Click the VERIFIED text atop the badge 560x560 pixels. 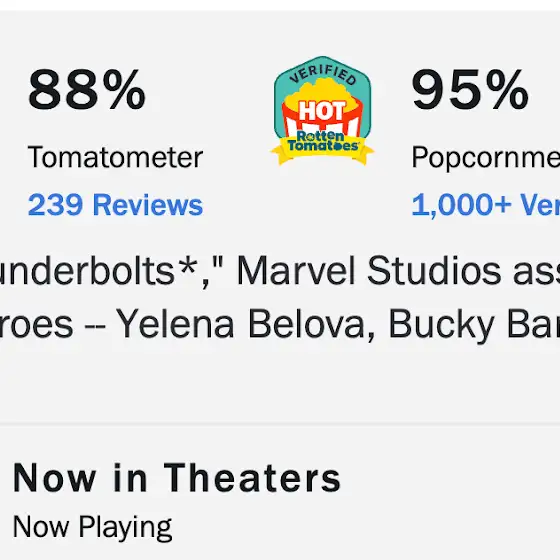(322, 74)
